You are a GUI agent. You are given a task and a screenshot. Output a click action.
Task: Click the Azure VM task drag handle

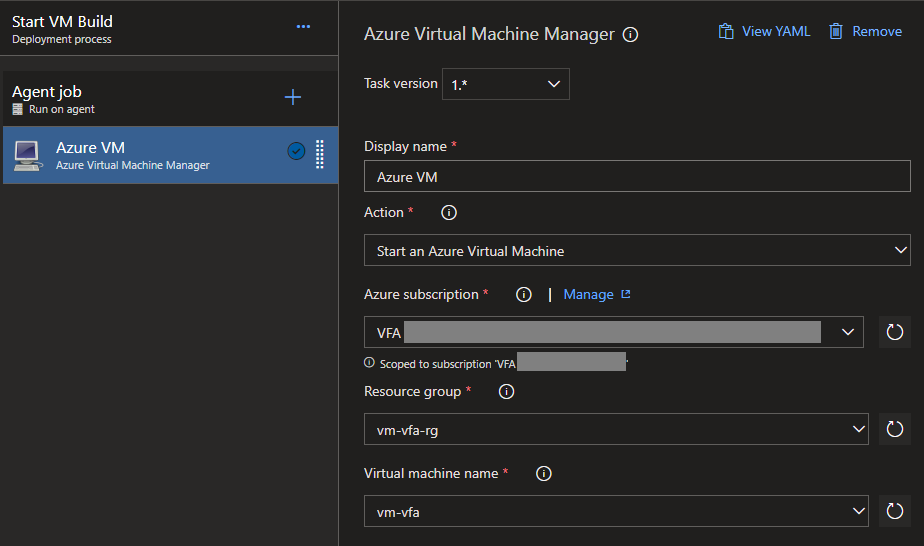pos(319,154)
